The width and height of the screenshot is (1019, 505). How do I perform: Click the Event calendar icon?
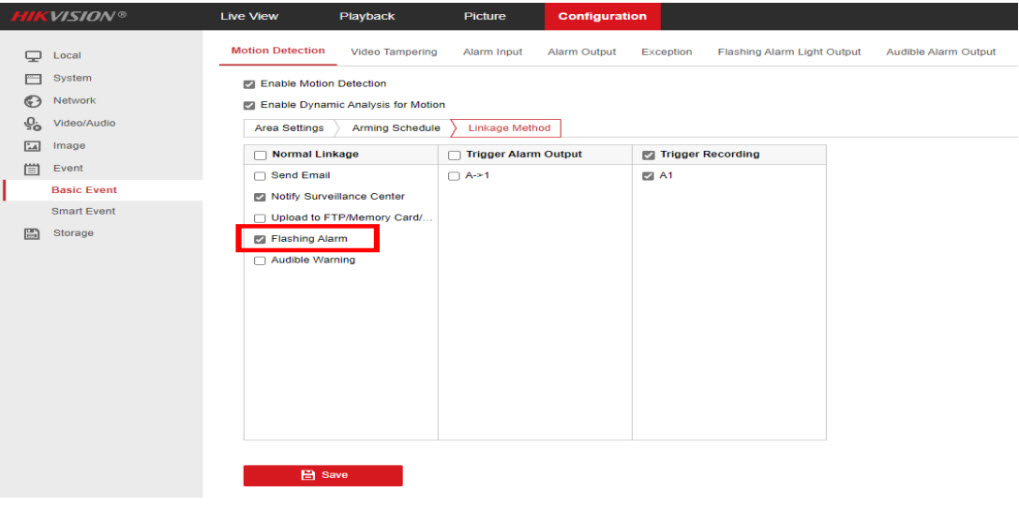(x=33, y=169)
